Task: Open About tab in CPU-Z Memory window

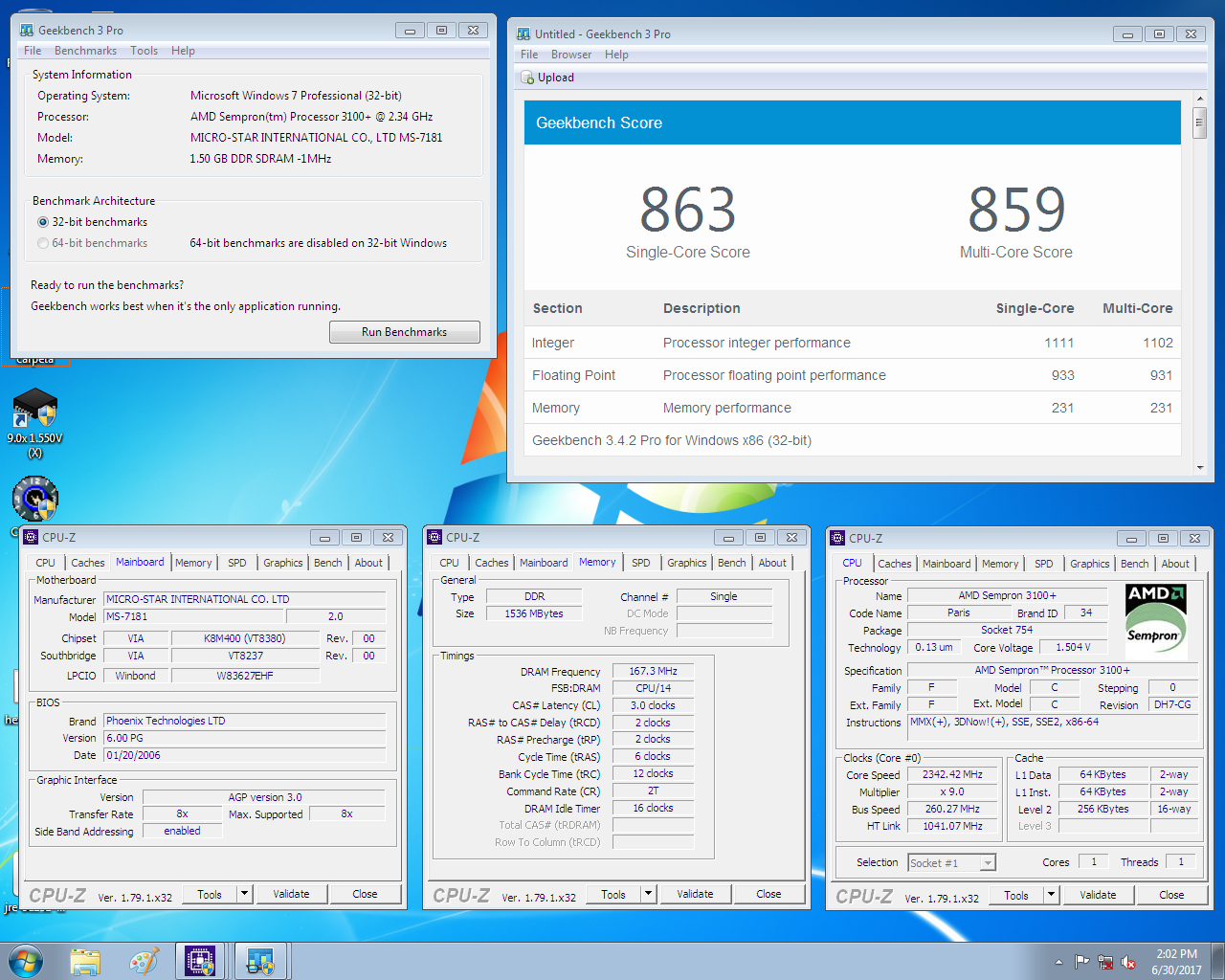Action: point(772,563)
